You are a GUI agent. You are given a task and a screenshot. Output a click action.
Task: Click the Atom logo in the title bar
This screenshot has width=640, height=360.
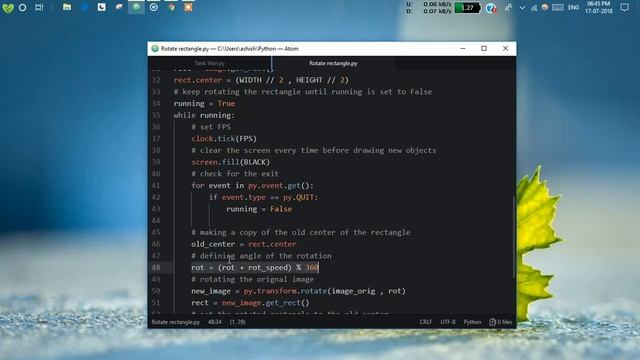[x=155, y=49]
